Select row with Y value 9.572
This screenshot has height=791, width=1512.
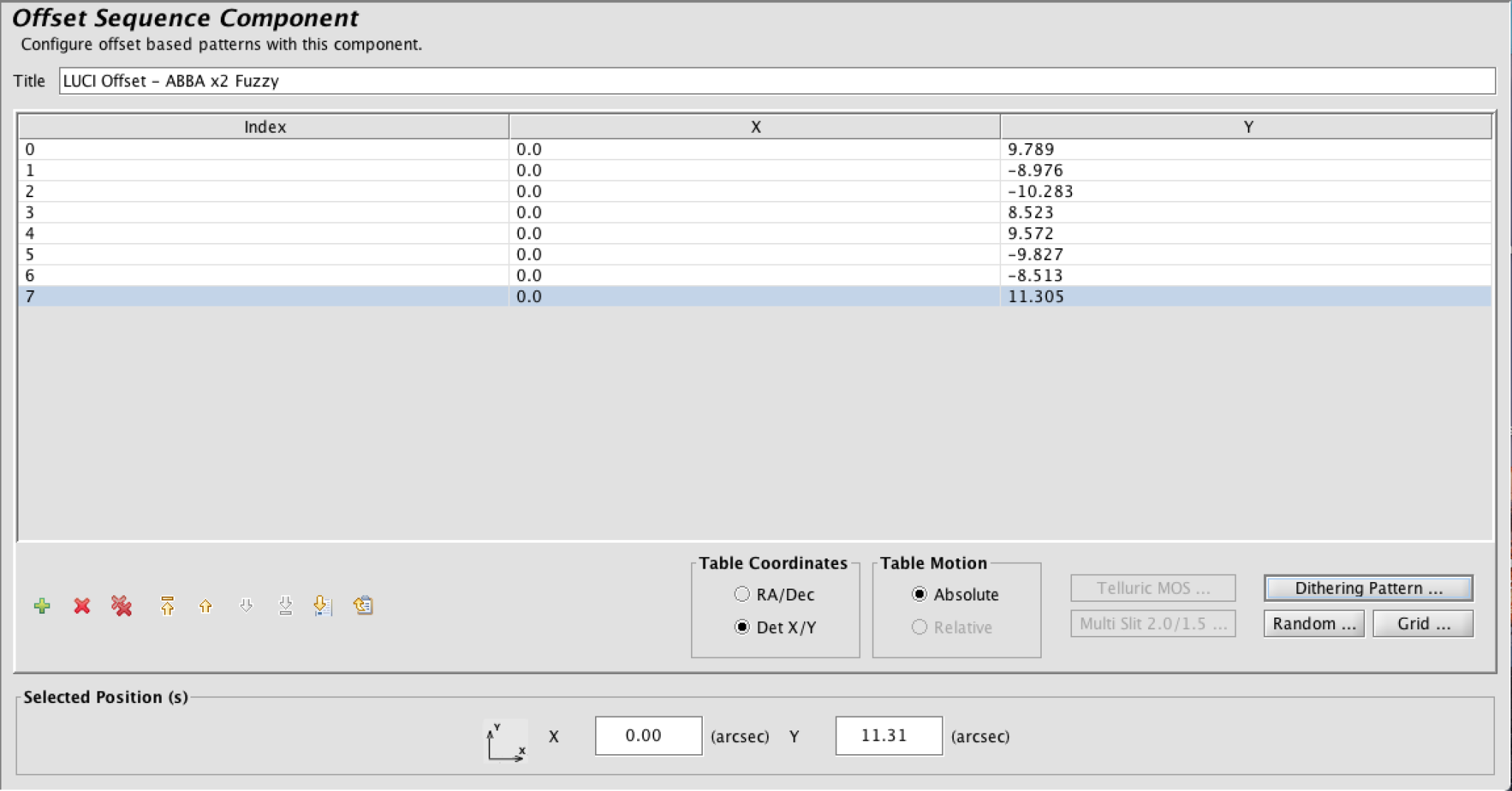(x=755, y=233)
